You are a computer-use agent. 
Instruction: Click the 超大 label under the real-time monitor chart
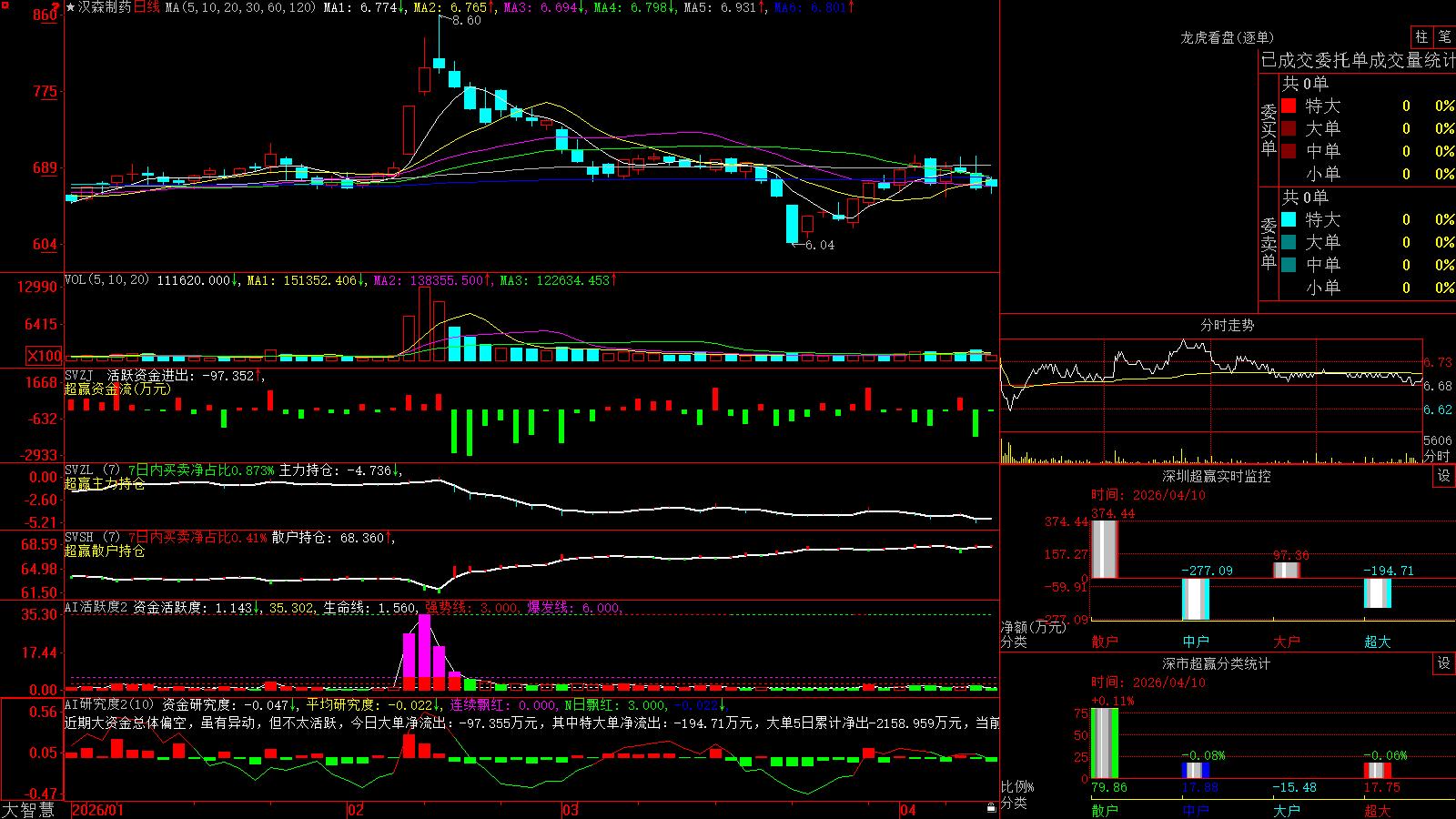[1378, 642]
